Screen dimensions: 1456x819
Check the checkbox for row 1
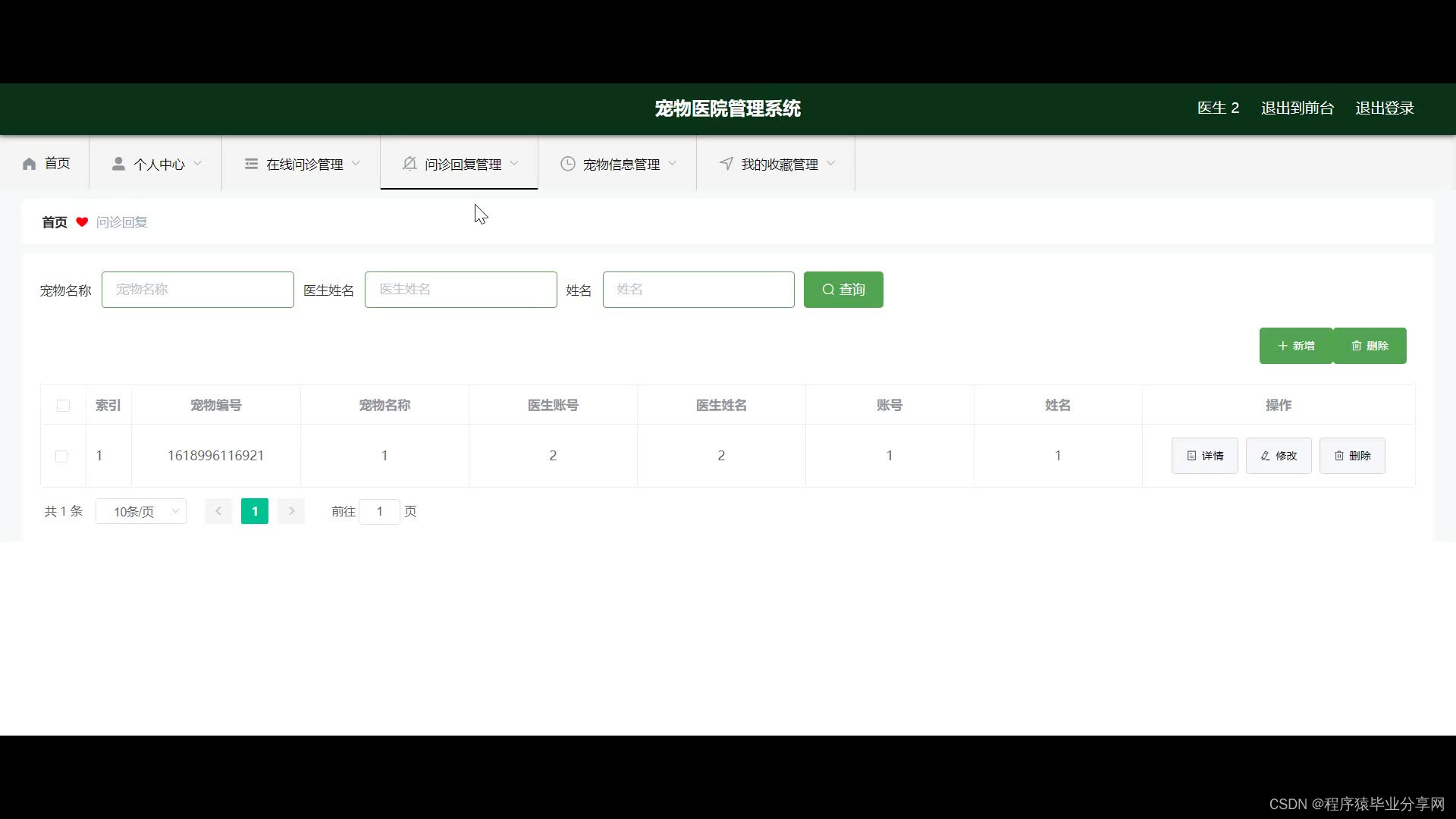(61, 456)
